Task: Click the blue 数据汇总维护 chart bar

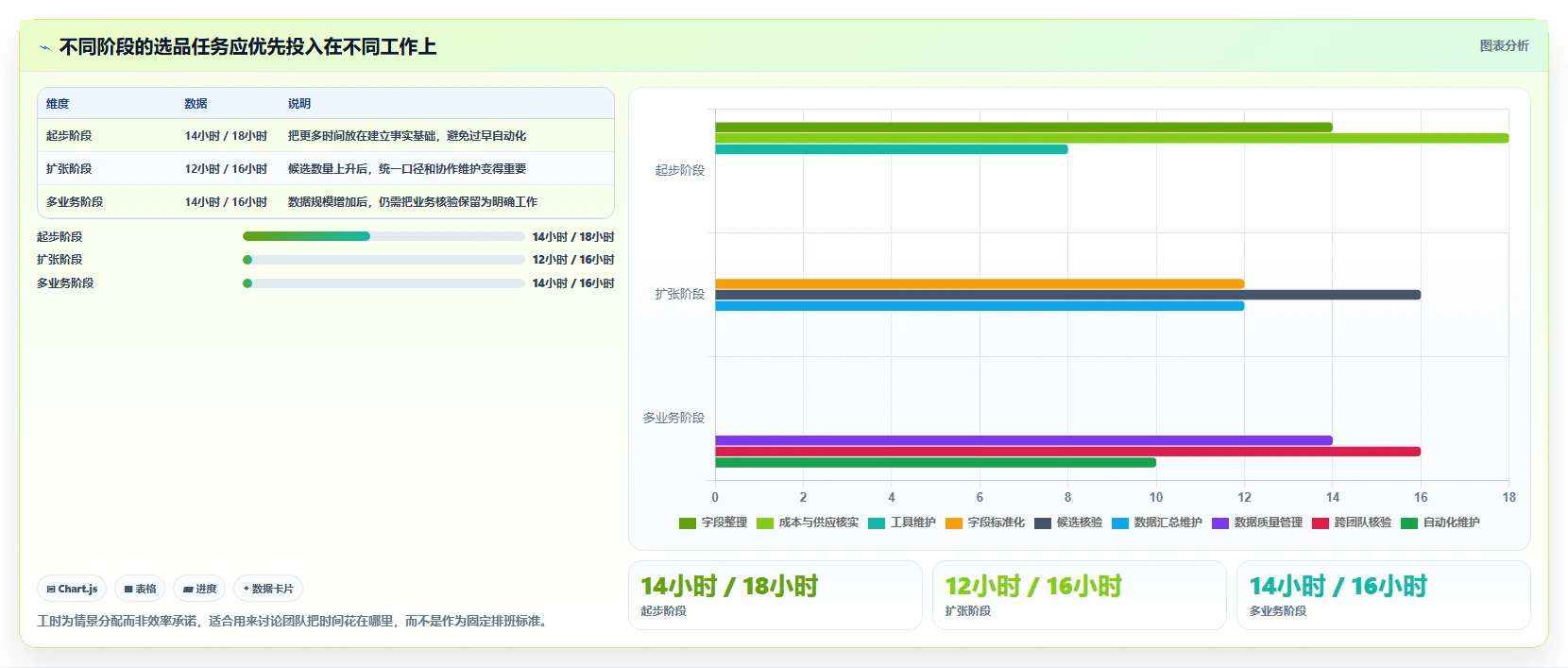Action: (980, 306)
